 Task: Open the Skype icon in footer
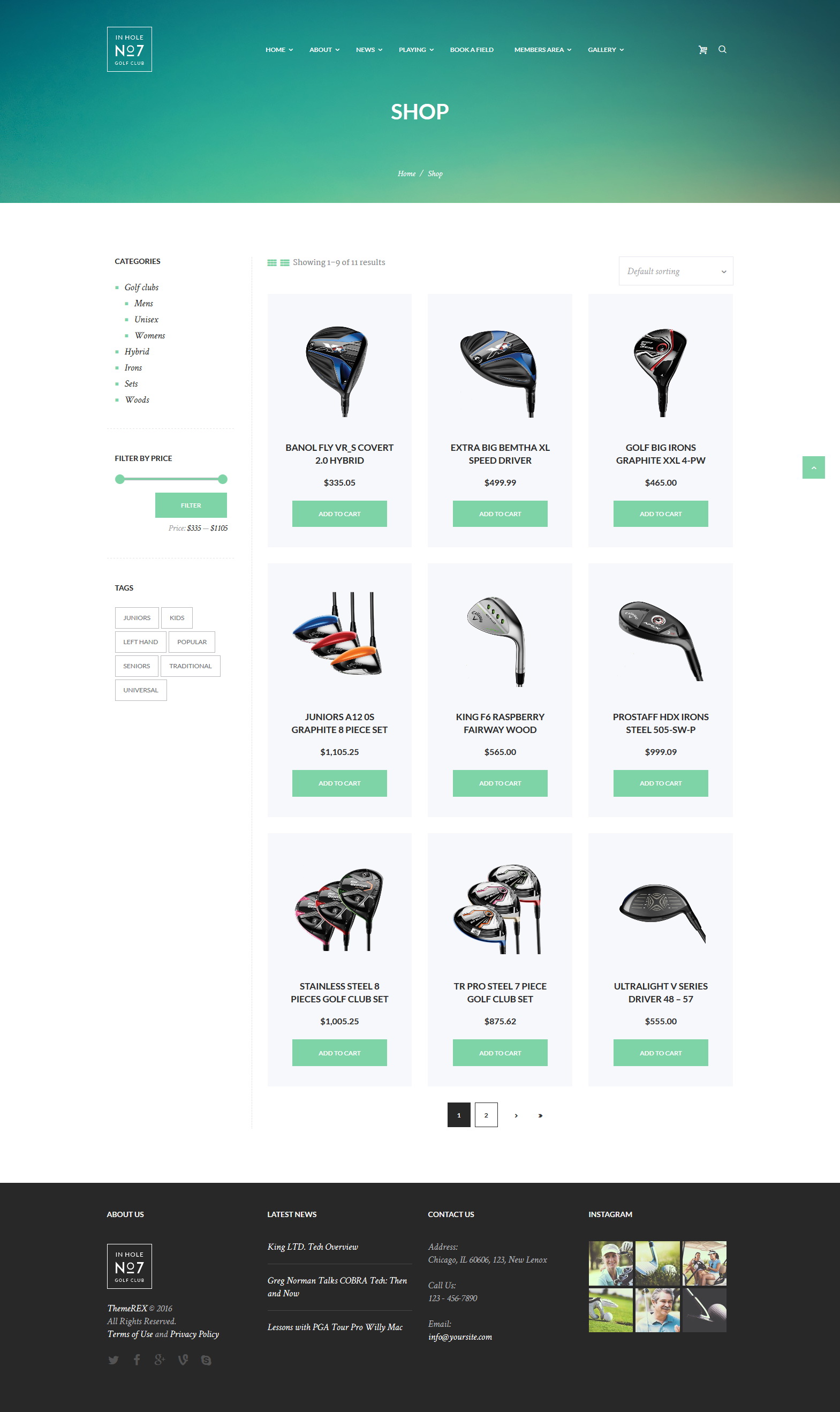206,1361
